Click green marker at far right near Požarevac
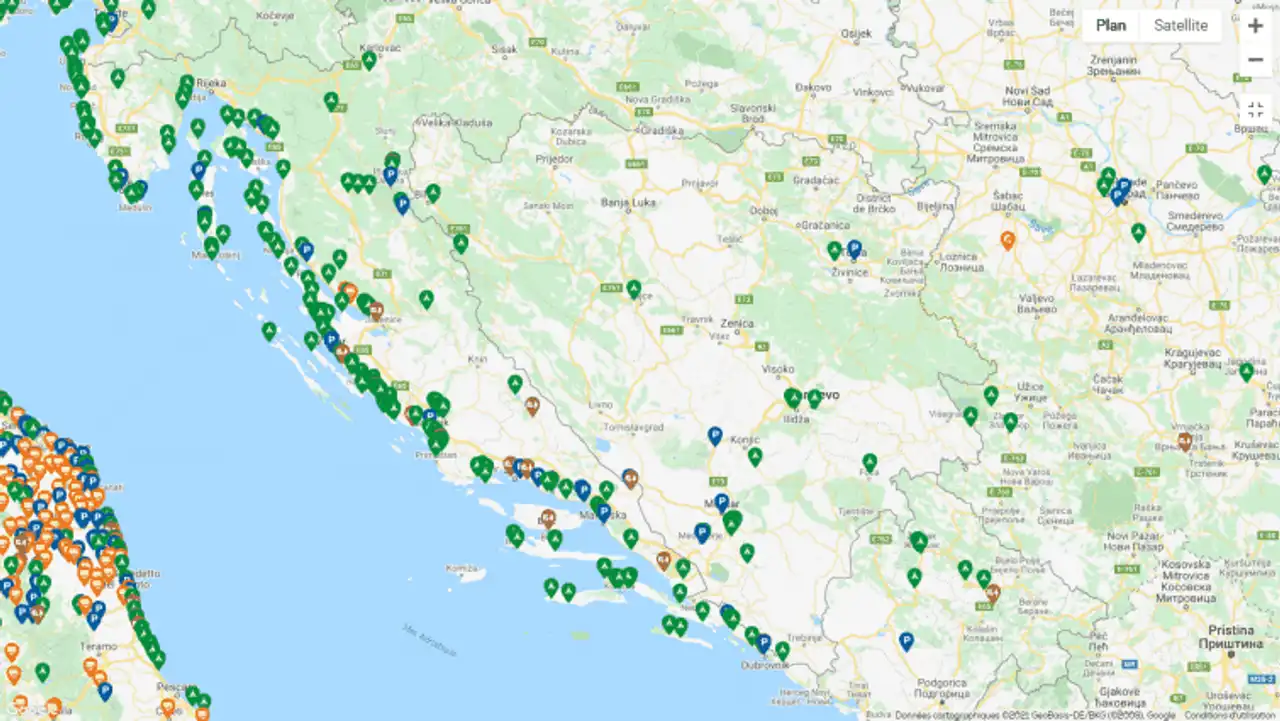The image size is (1280, 721). (1265, 174)
